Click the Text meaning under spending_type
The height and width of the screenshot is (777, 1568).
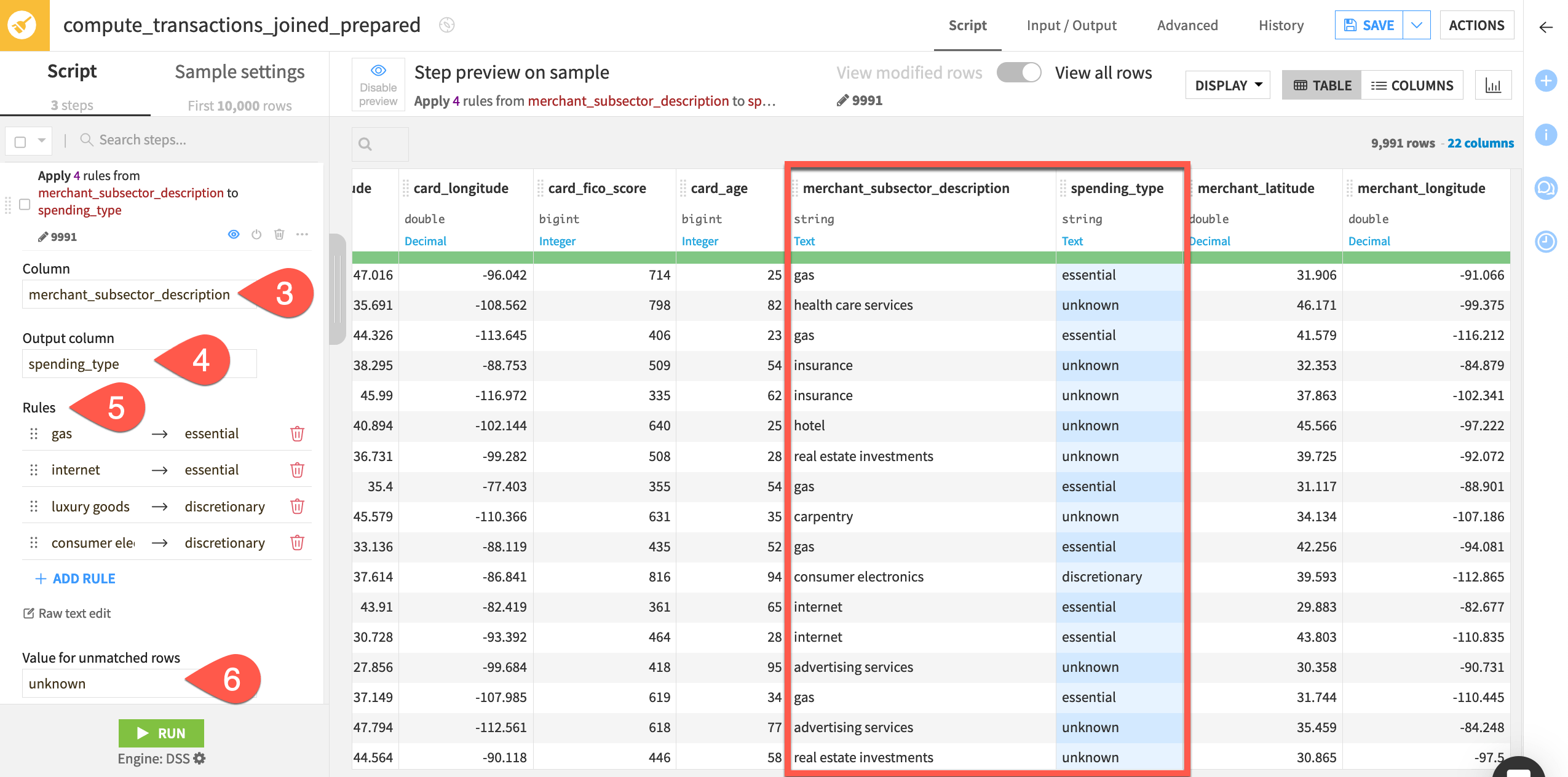(1072, 242)
